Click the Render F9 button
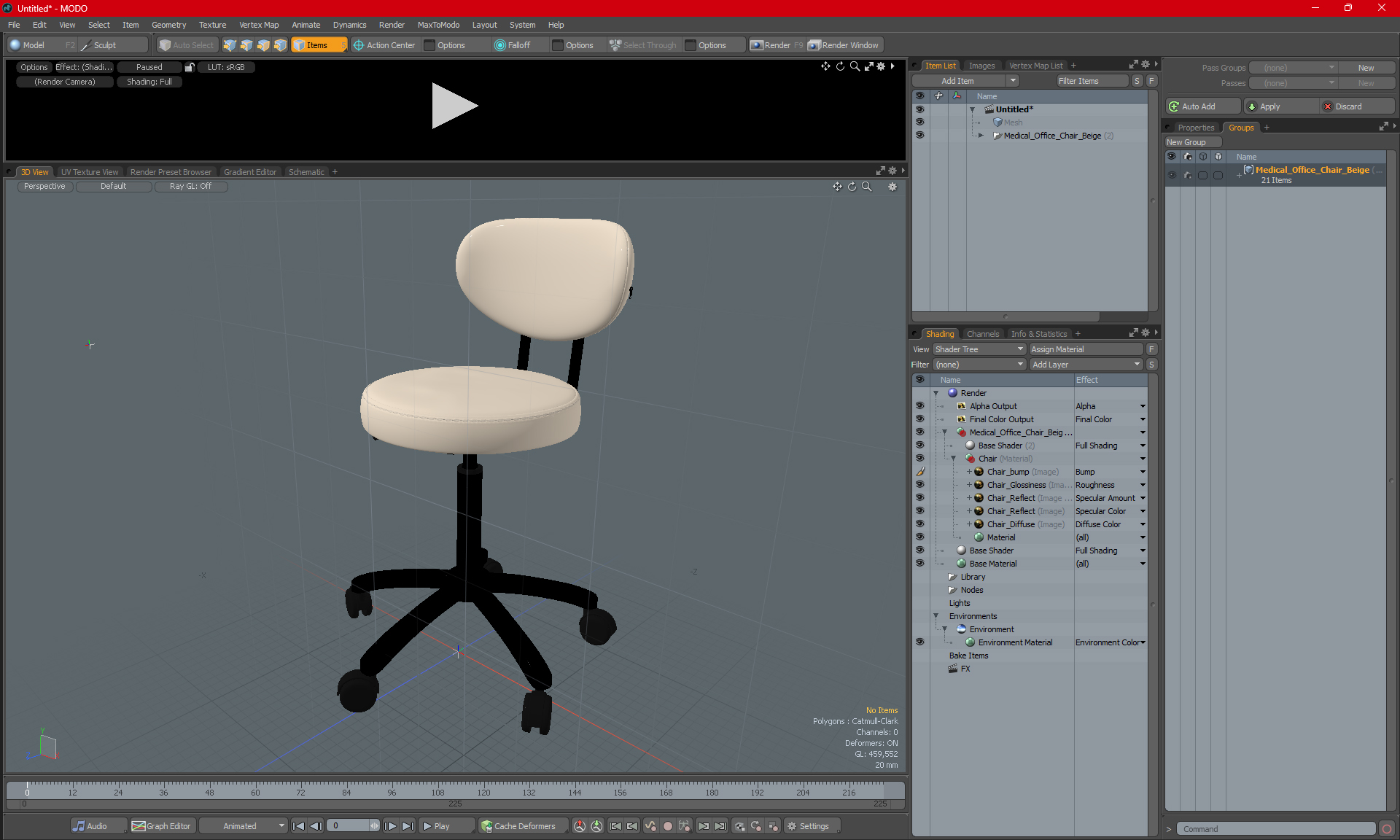Image resolution: width=1400 pixels, height=840 pixels. pyautogui.click(x=777, y=45)
